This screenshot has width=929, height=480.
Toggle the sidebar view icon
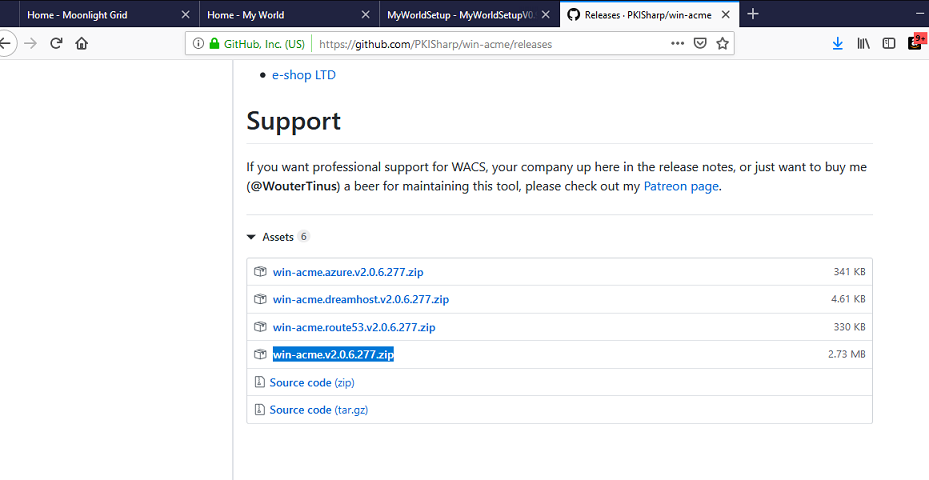tap(889, 43)
